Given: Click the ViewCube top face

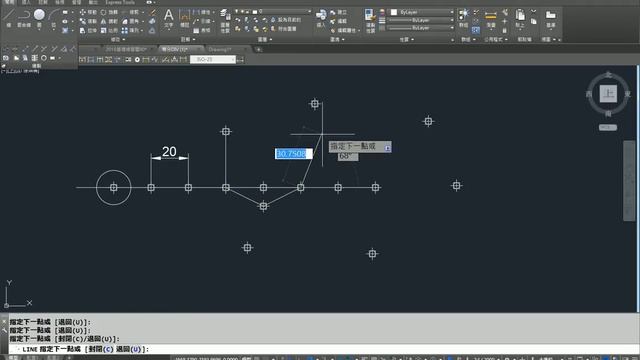Looking at the screenshot, I should click(x=608, y=94).
